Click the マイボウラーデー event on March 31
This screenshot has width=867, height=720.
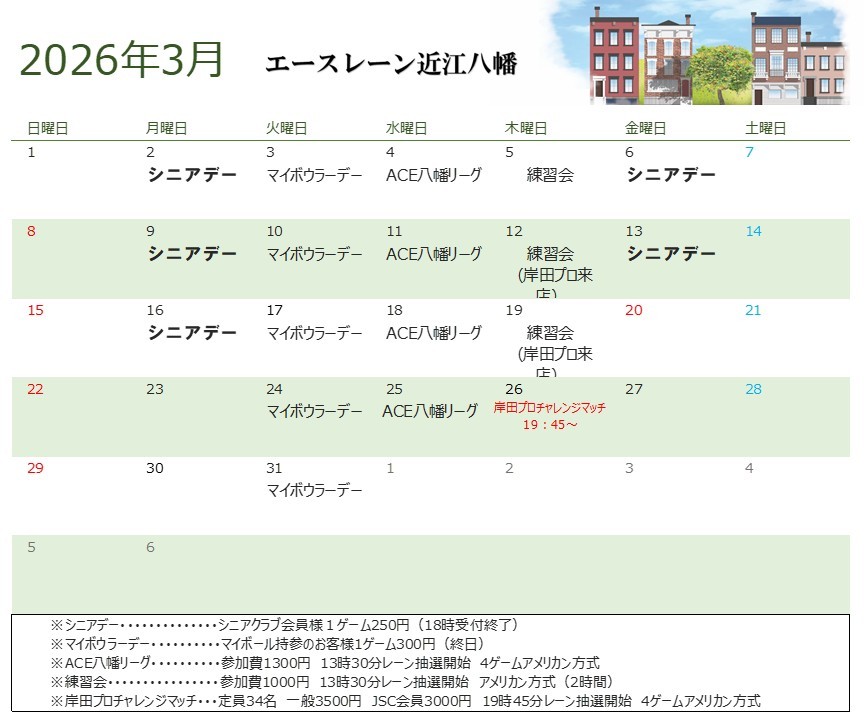click(x=313, y=490)
